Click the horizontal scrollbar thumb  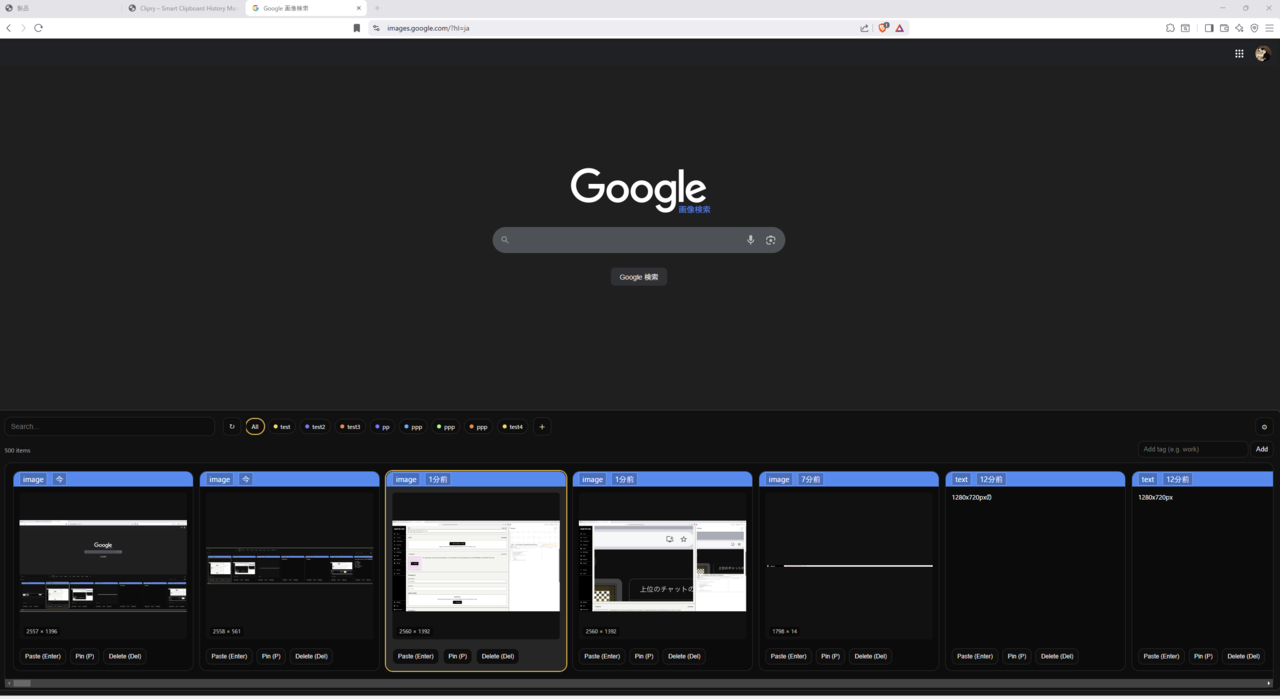22,683
